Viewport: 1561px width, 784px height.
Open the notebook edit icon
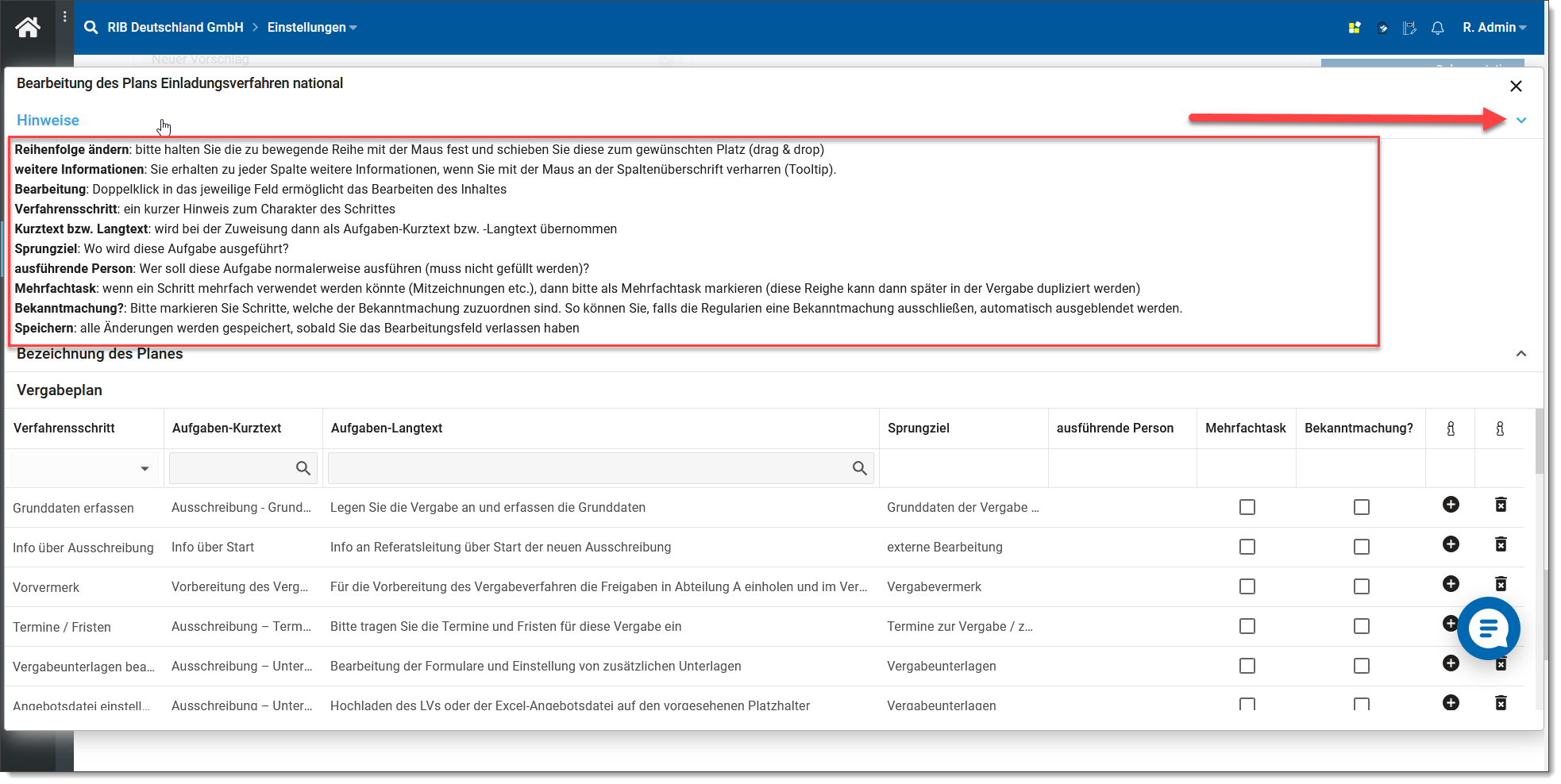pyautogui.click(x=1409, y=28)
